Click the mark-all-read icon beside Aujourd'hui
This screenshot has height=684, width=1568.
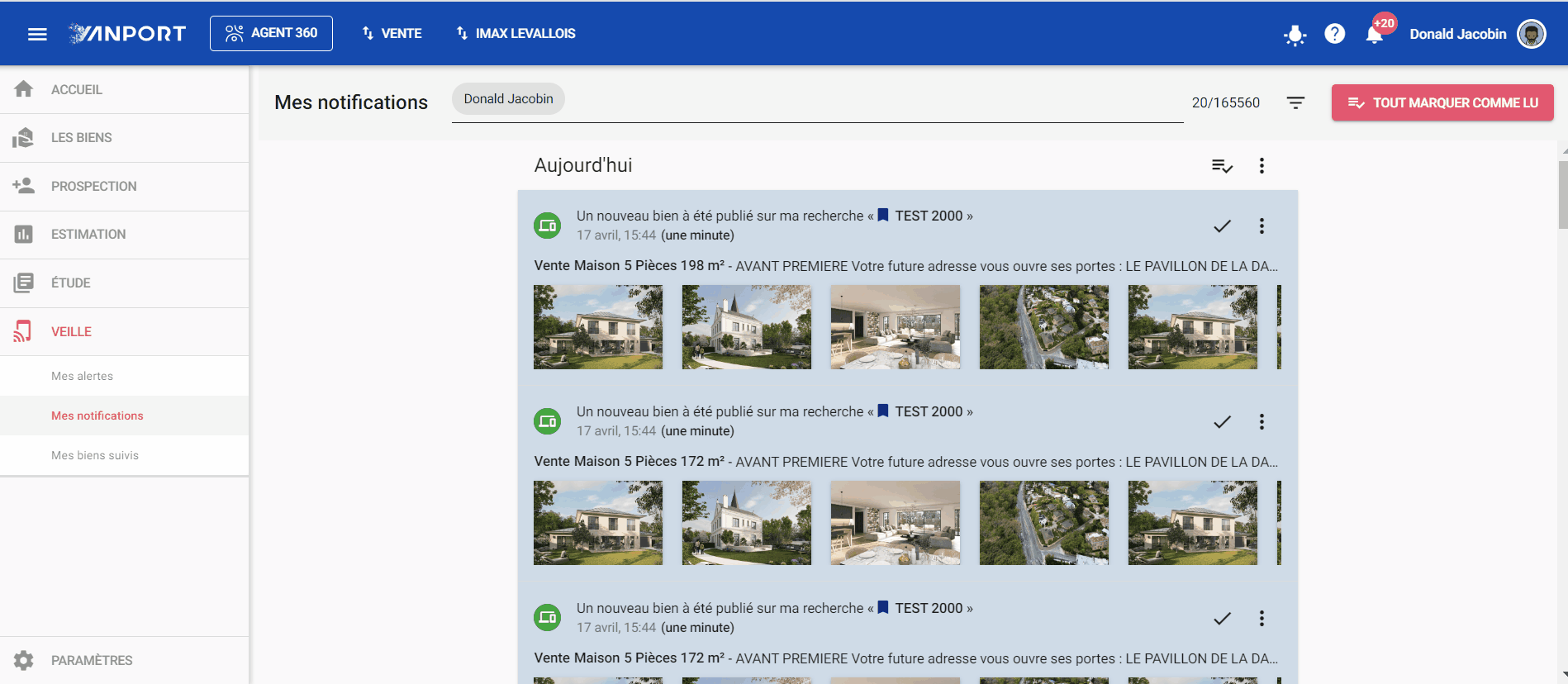(1222, 166)
